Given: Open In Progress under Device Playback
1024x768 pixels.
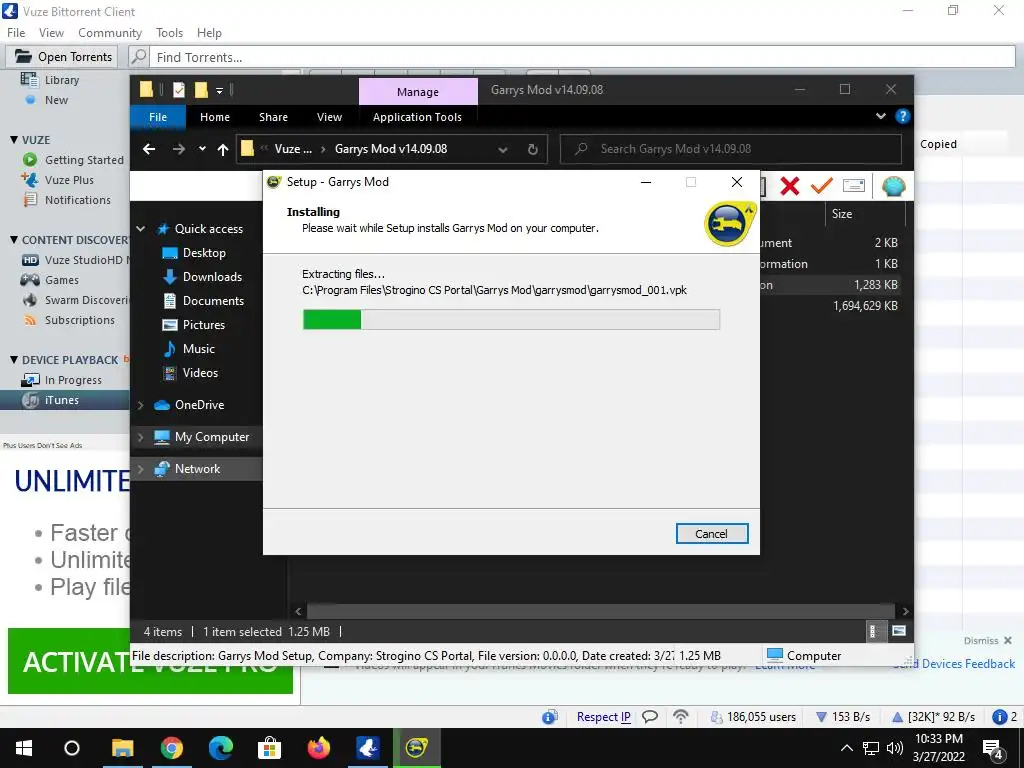Looking at the screenshot, I should (x=73, y=380).
